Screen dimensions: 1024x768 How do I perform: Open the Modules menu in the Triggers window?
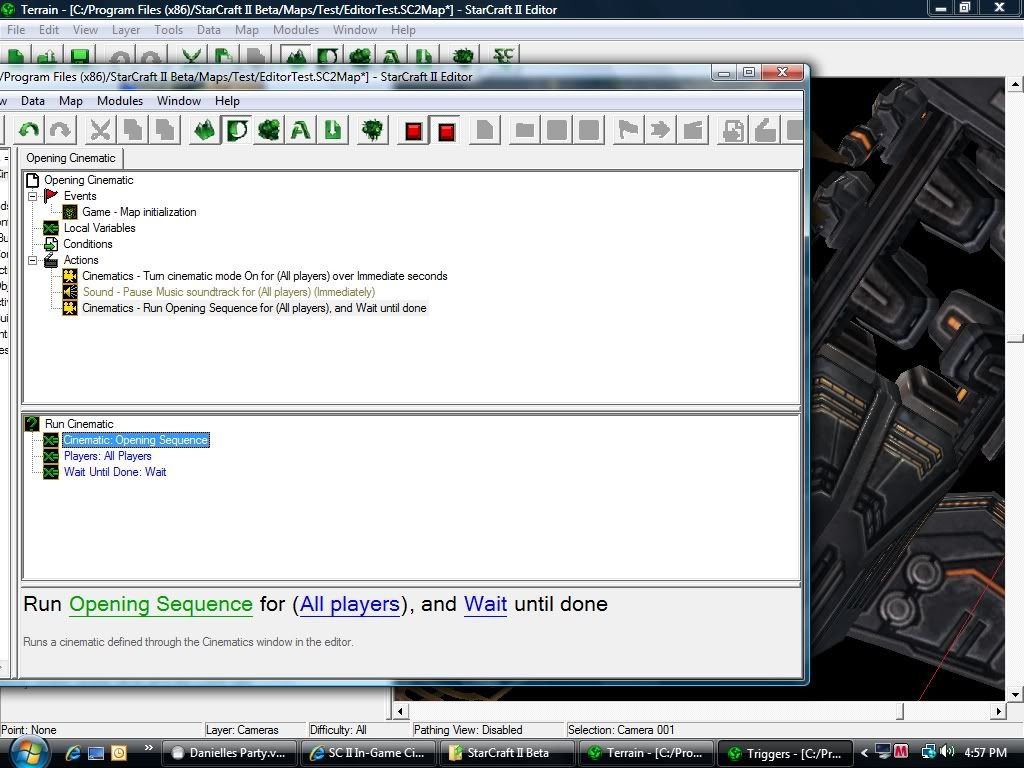(x=120, y=101)
